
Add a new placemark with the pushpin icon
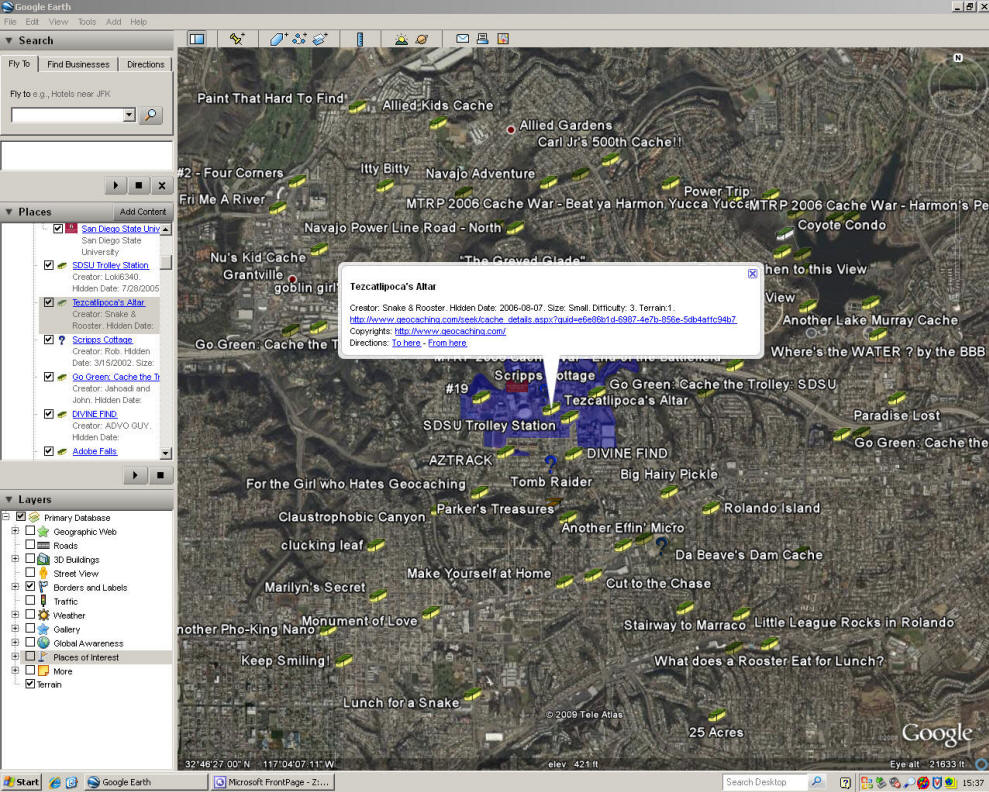(237, 39)
